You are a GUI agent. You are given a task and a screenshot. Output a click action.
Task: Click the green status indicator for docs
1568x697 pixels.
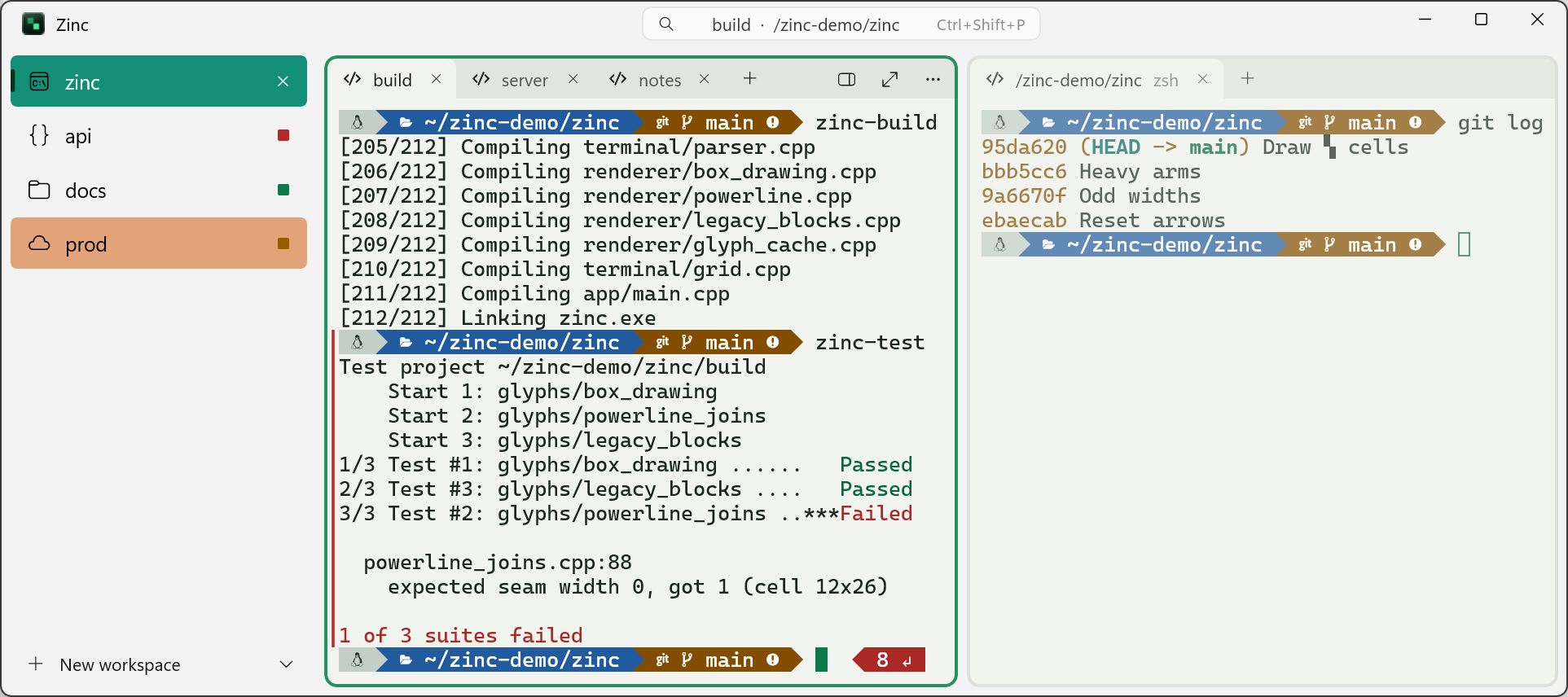283,190
